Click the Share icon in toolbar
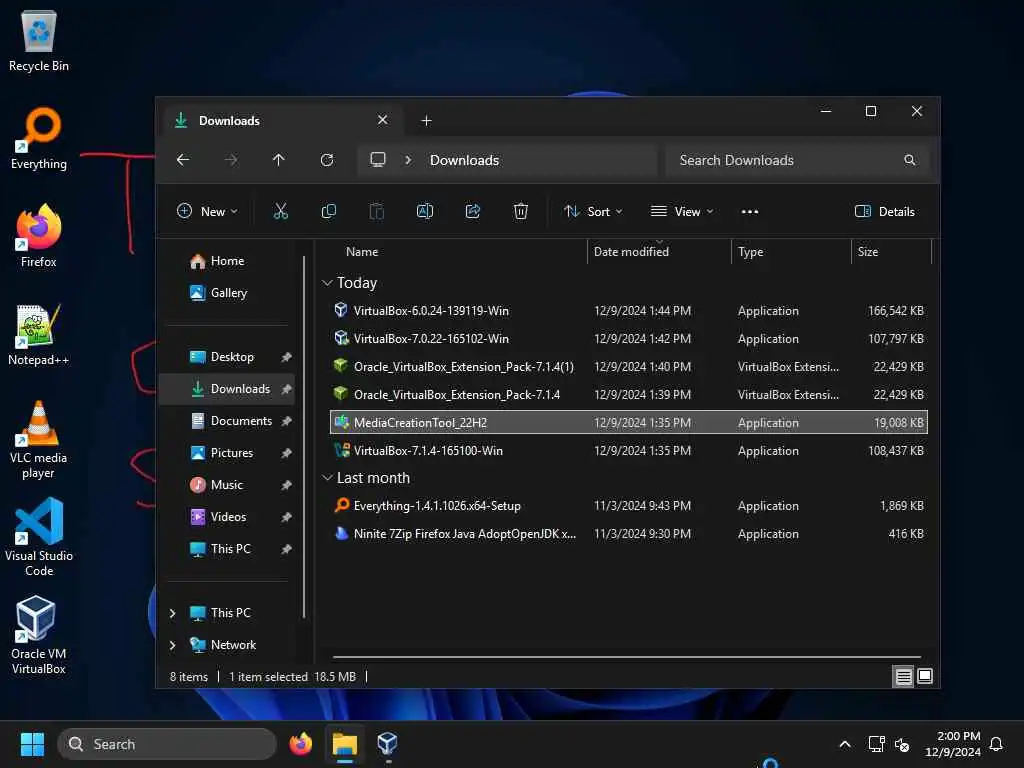1024x768 pixels. tap(473, 211)
